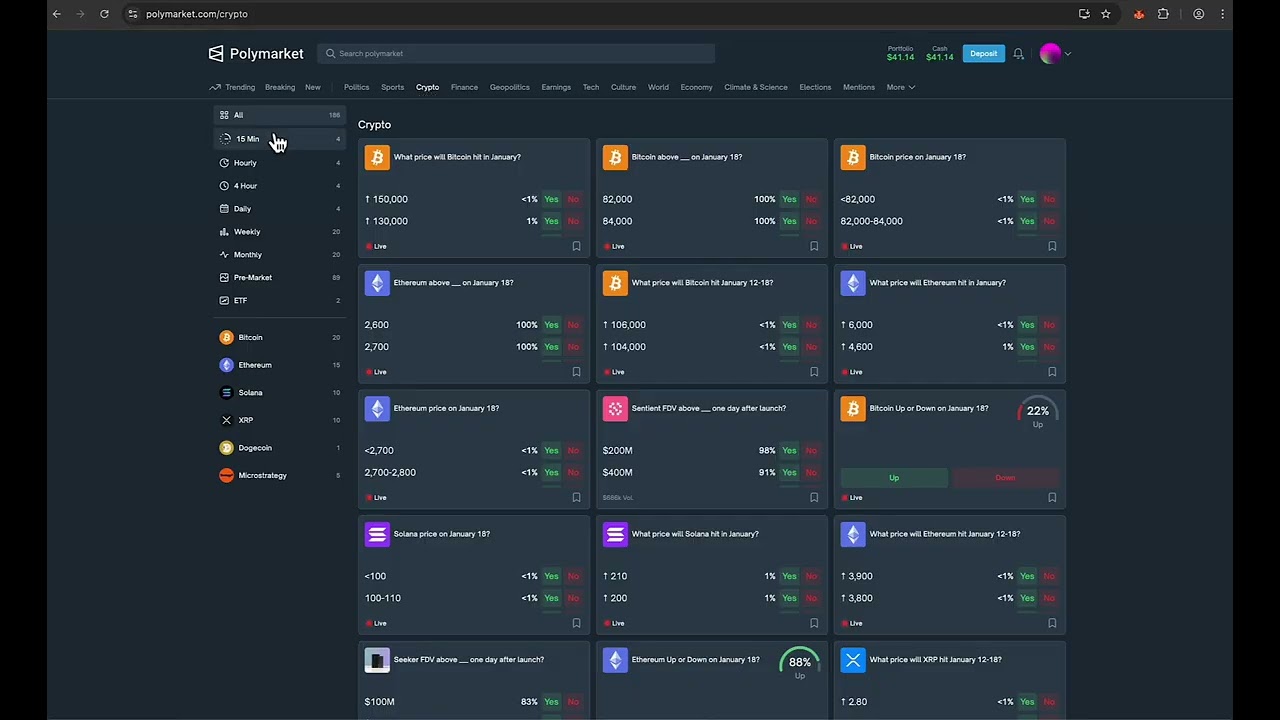The width and height of the screenshot is (1280, 720).
Task: Click the Deposit button
Action: [x=984, y=54]
